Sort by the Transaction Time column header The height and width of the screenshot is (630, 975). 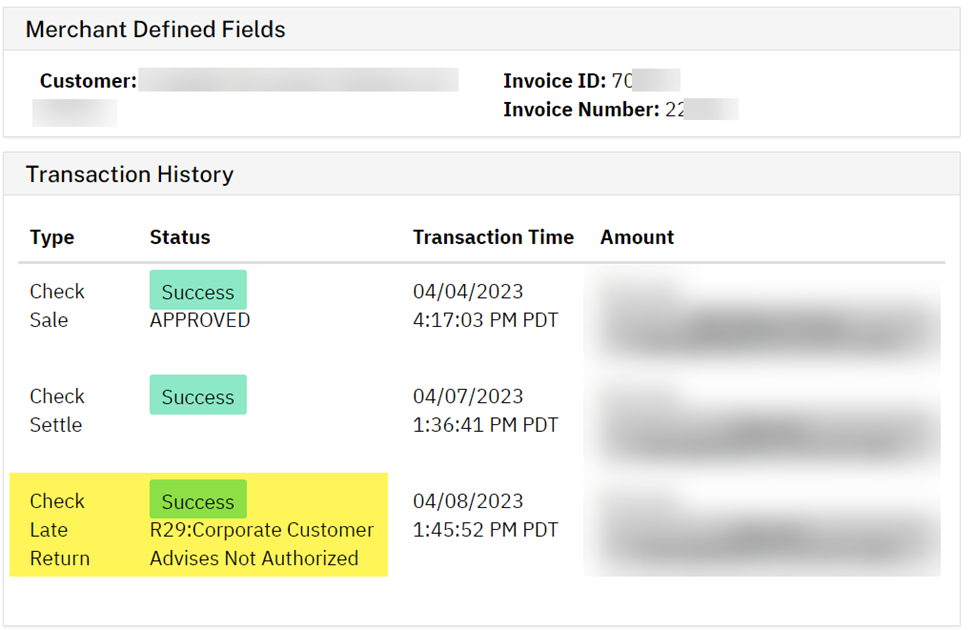493,237
